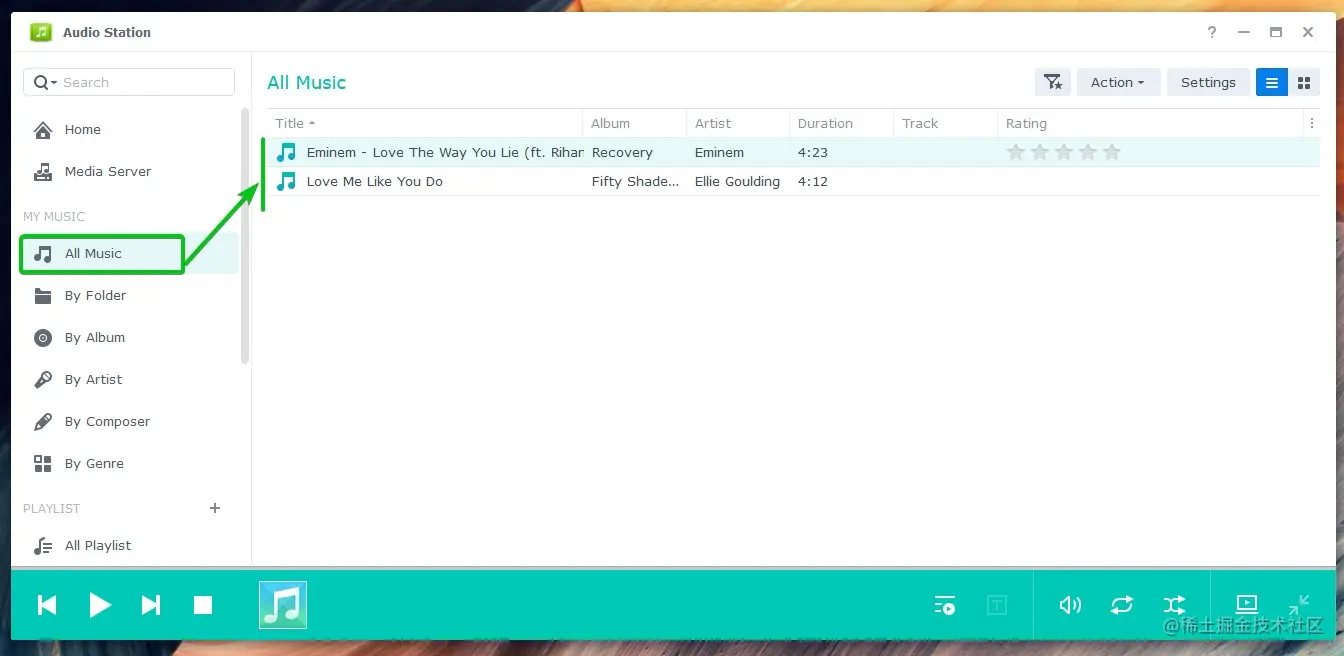1344x656 pixels.
Task: Rate the Eminem track five stars
Action: [x=1112, y=152]
